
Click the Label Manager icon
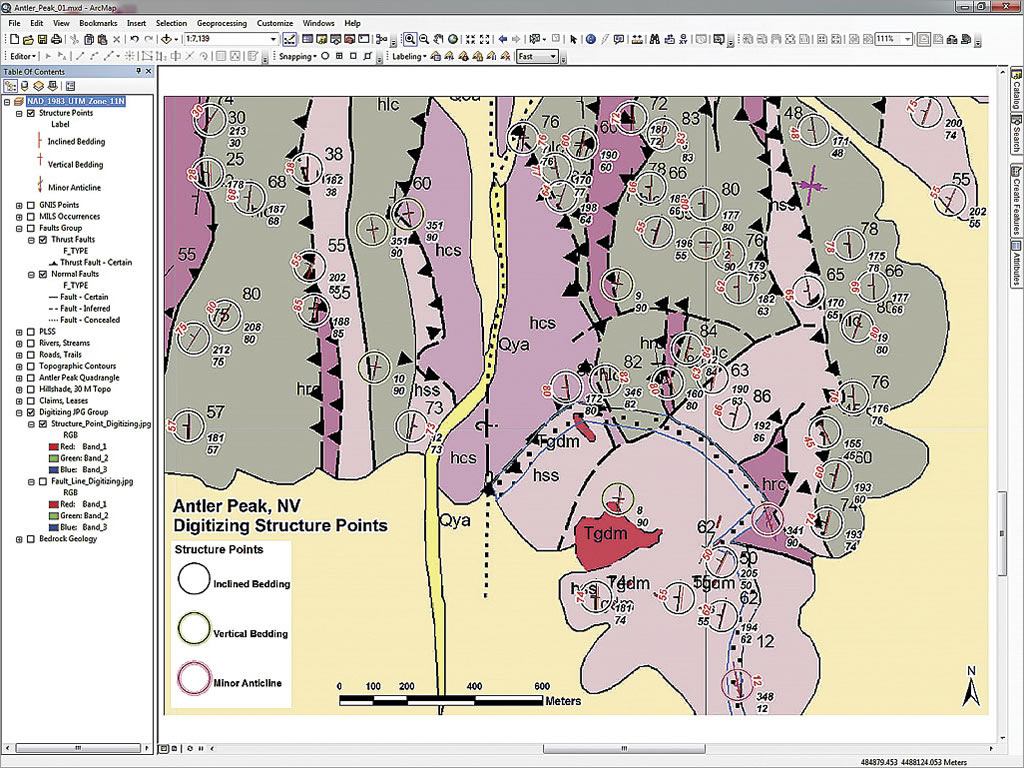coord(436,57)
